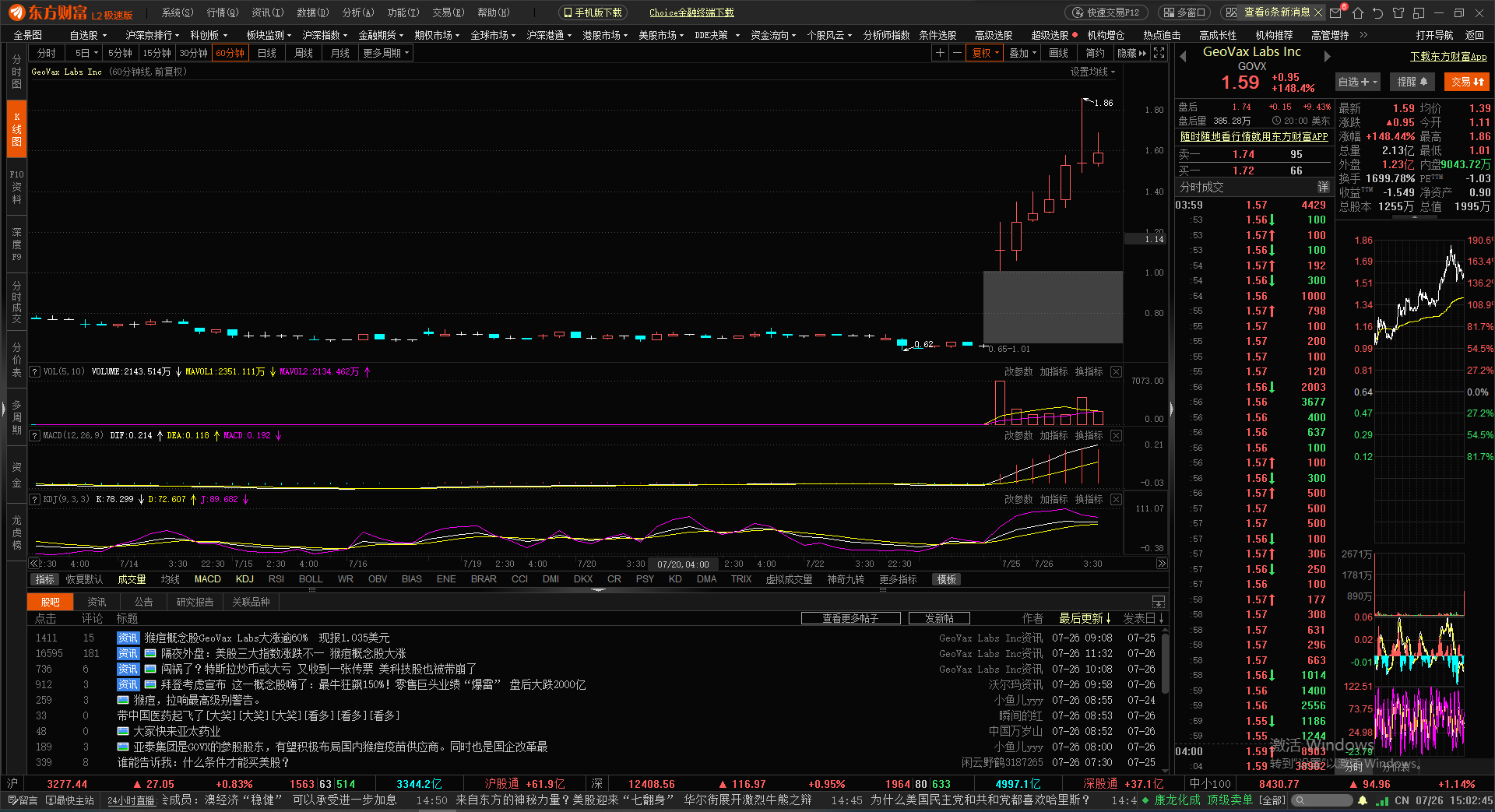
Task: Switch to 分时图 sidebar view
Action: pos(16,72)
